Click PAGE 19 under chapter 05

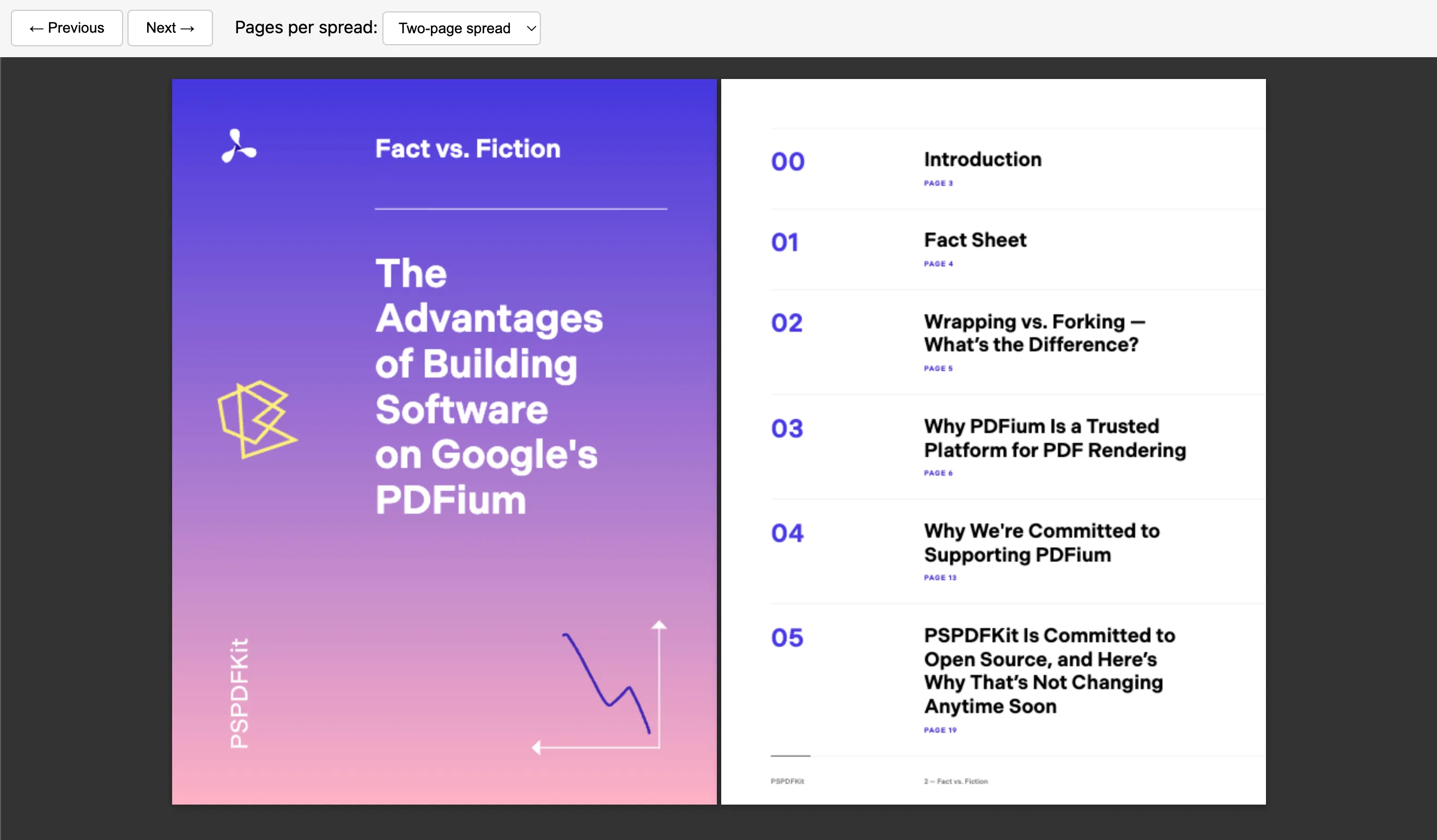click(940, 730)
